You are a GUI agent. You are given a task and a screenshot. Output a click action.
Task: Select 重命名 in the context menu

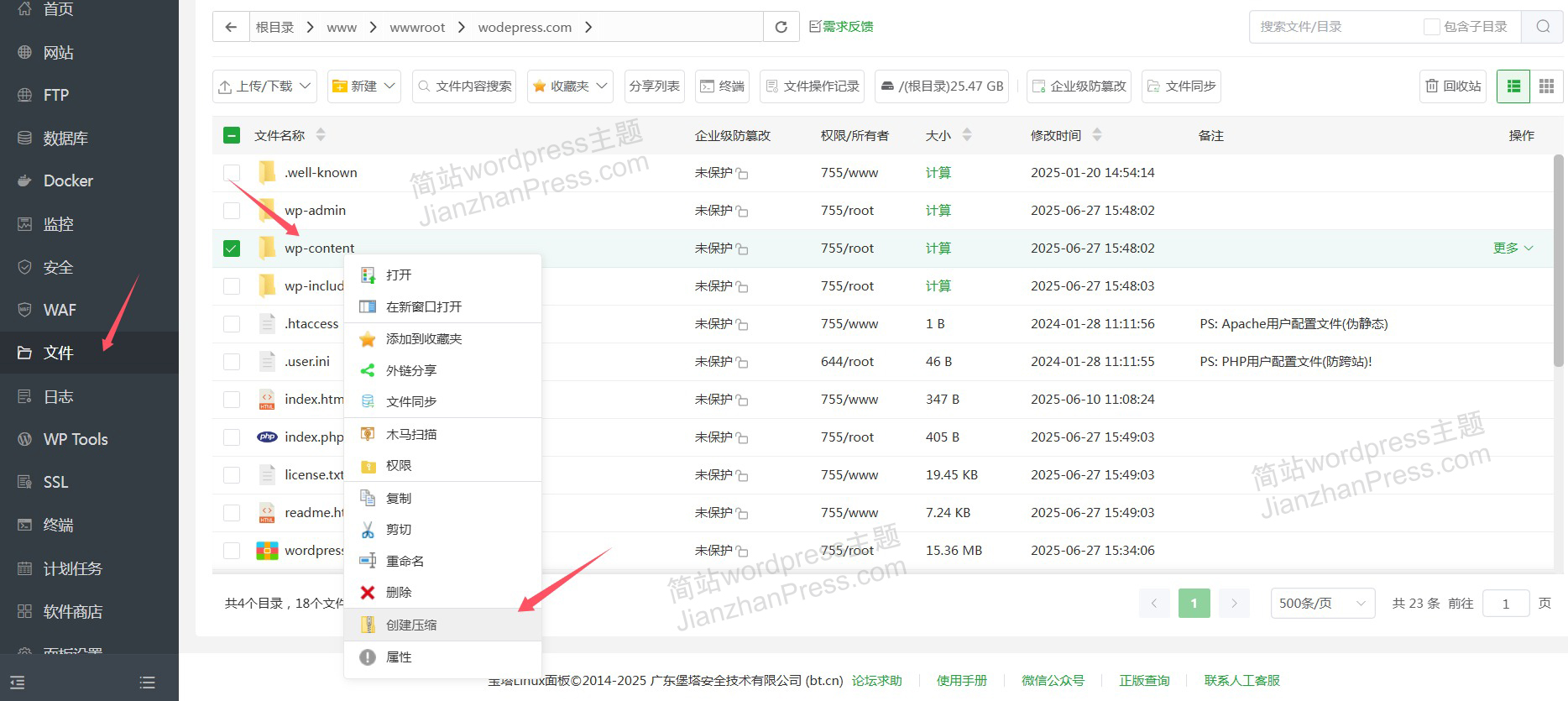click(405, 562)
